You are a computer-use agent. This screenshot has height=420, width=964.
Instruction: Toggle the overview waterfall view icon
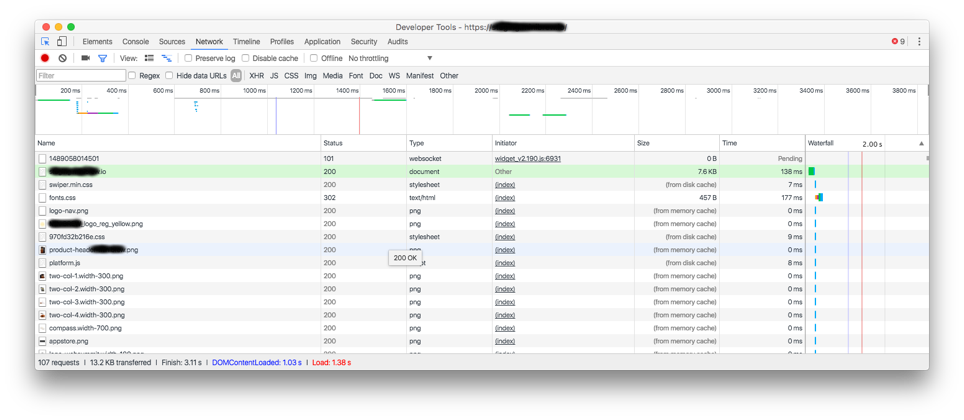[x=166, y=58]
